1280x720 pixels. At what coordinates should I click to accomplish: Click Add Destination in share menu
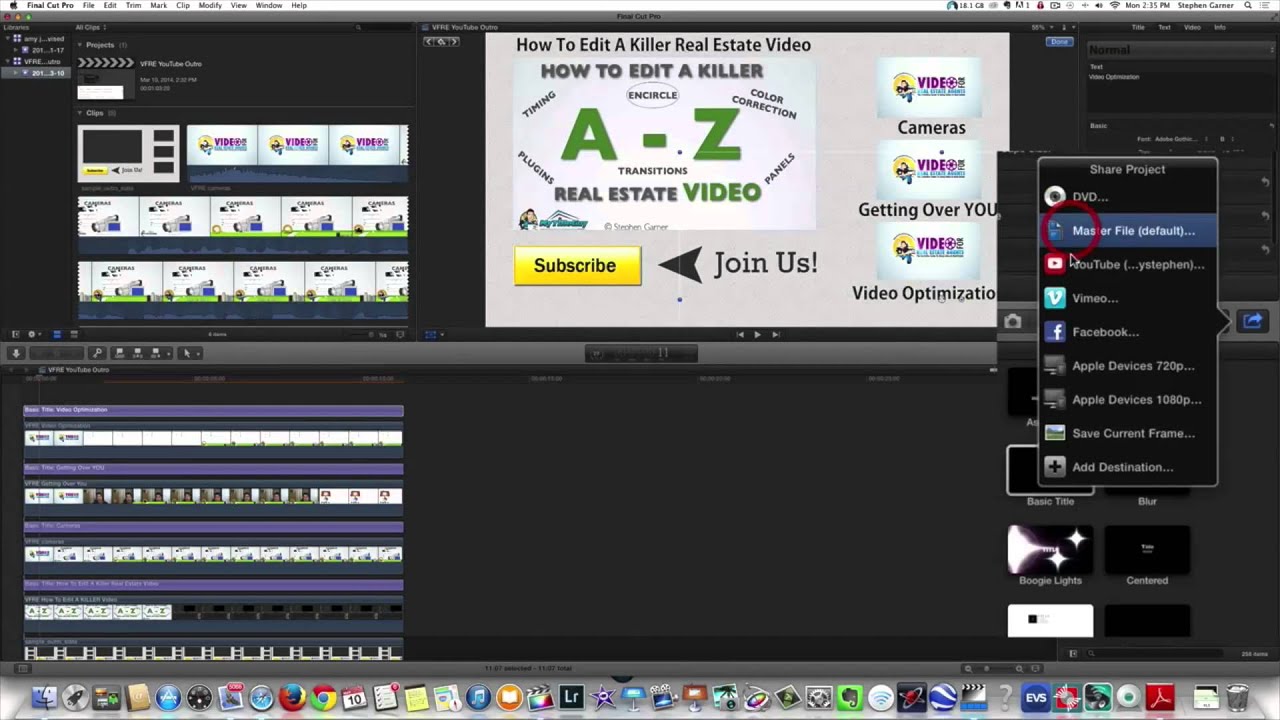click(1127, 467)
